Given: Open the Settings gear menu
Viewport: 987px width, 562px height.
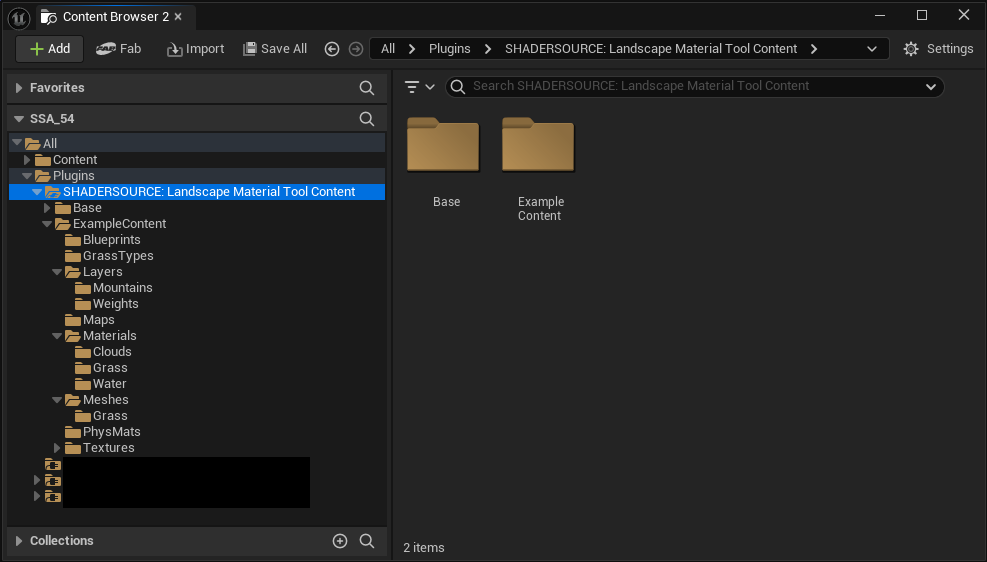Looking at the screenshot, I should coord(937,49).
